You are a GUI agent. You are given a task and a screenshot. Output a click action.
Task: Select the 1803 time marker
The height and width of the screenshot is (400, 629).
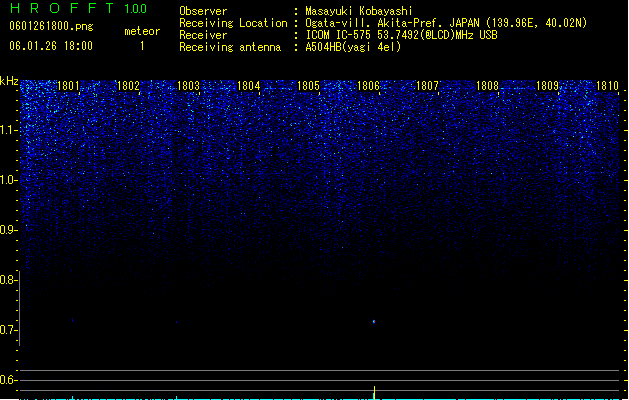tap(188, 86)
